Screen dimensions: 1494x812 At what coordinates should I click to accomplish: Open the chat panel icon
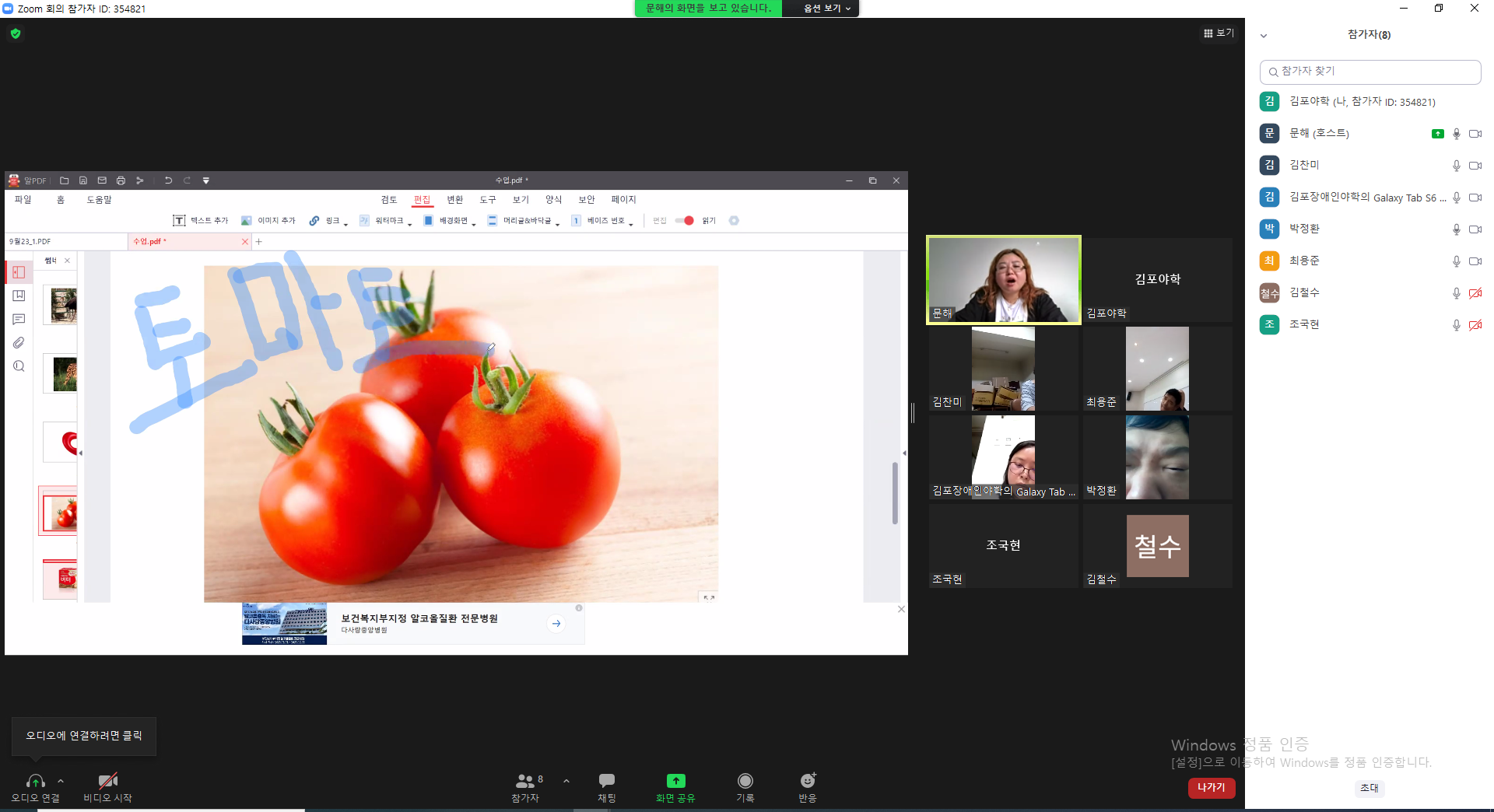point(607,781)
